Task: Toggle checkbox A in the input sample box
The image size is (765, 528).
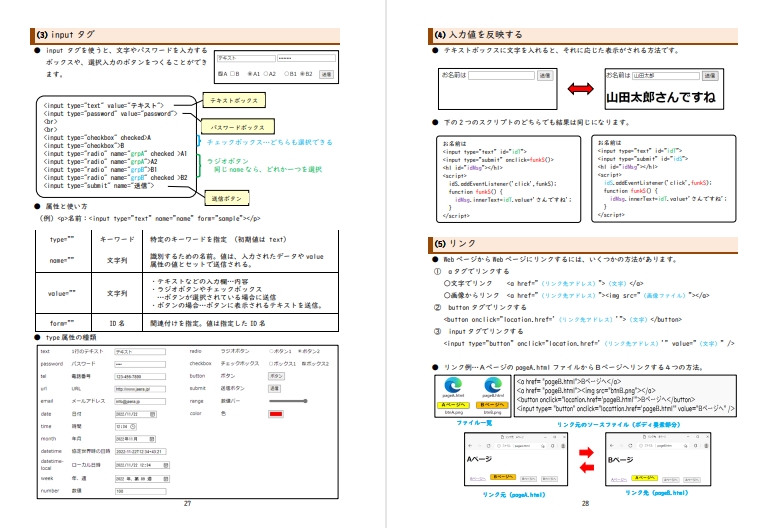Action: click(x=220, y=74)
